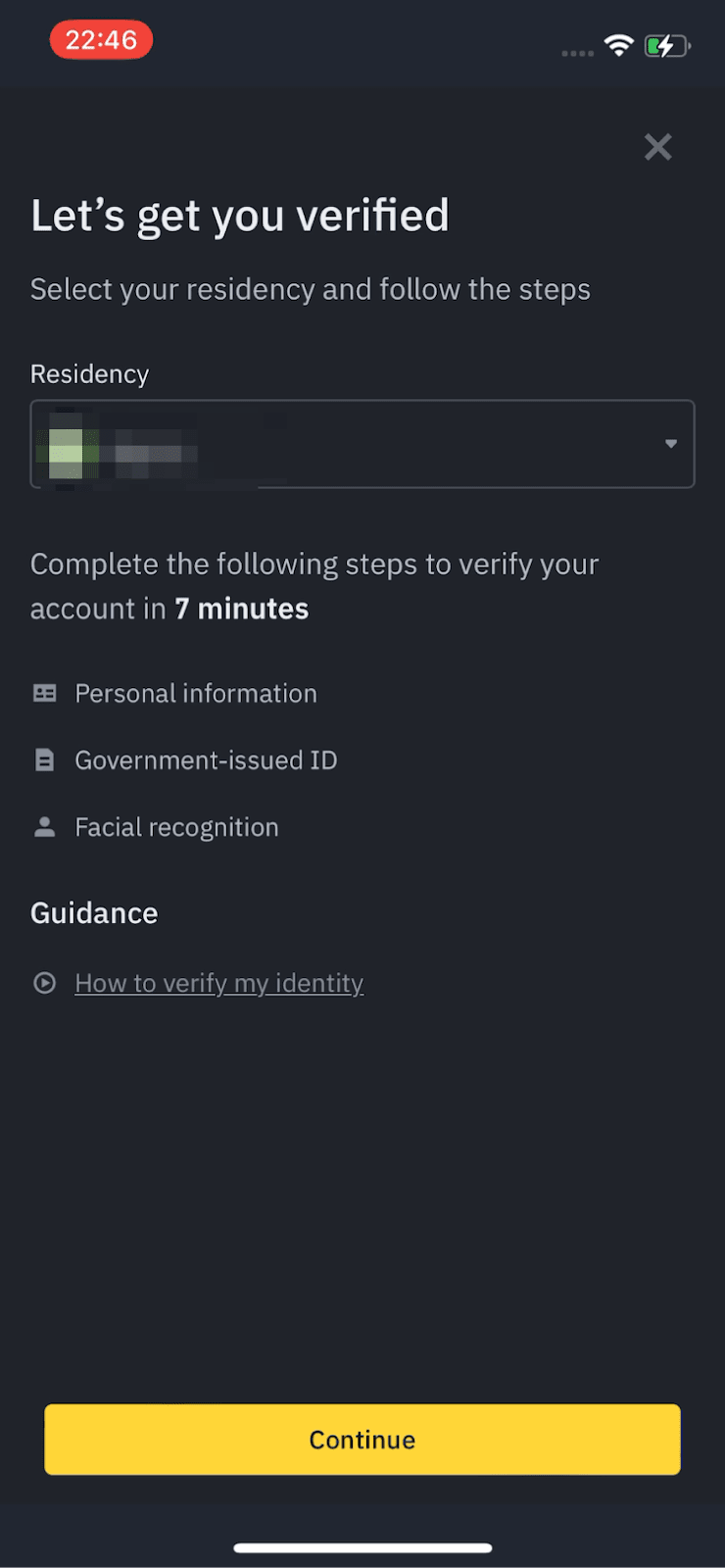Image resolution: width=725 pixels, height=1568 pixels.
Task: Expand the Residency dropdown arrow
Action: click(671, 444)
